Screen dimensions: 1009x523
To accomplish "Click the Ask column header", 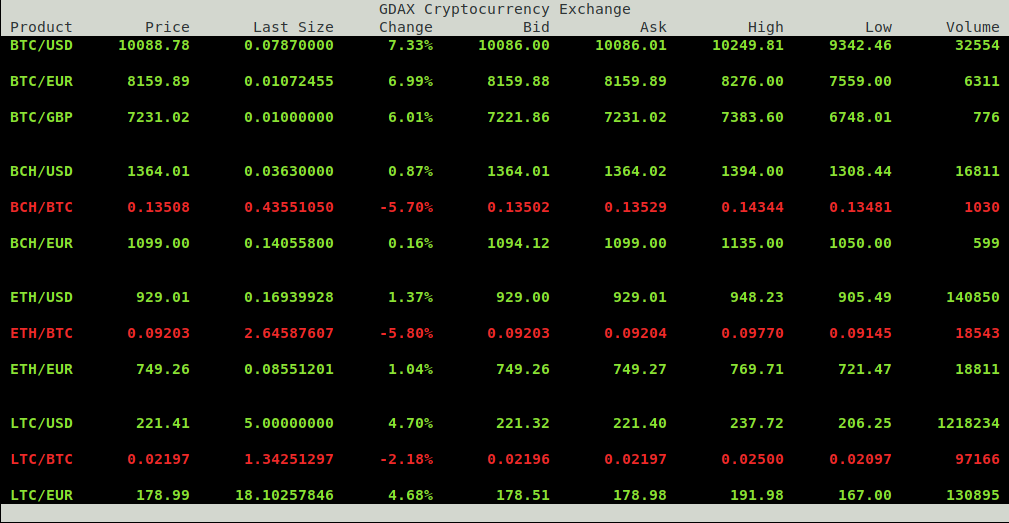I will 653,27.
